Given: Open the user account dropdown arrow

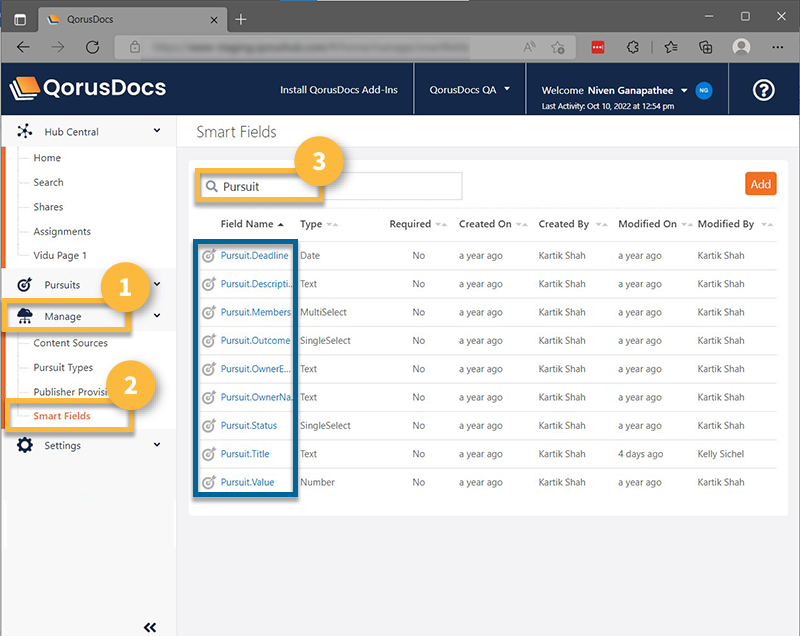Looking at the screenshot, I should coord(684,90).
